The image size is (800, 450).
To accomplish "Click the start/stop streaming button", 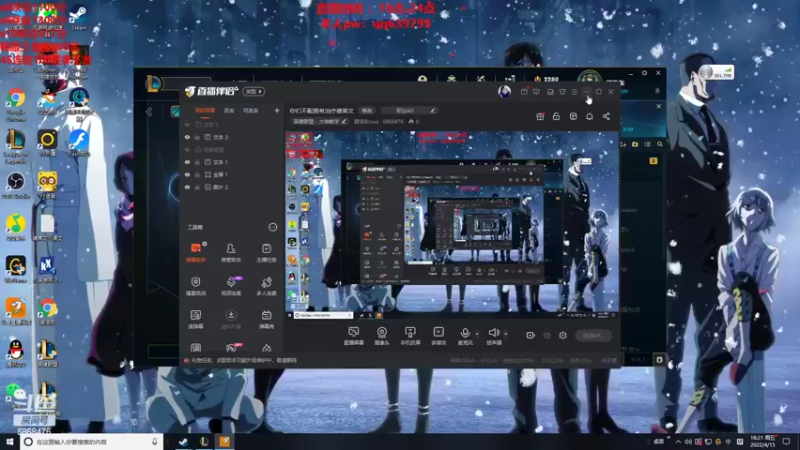I will (x=593, y=335).
